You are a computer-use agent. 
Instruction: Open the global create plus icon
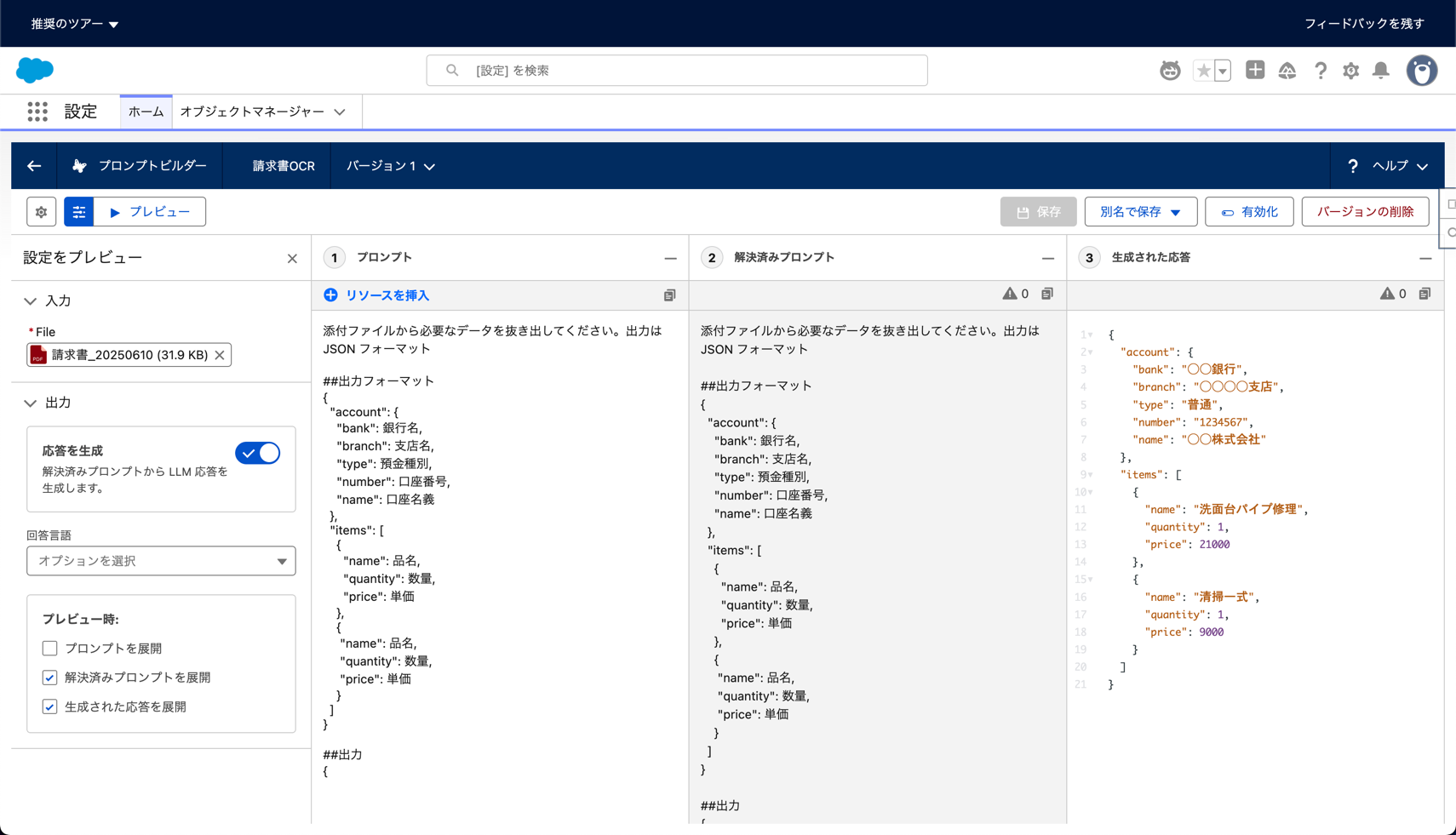[x=1254, y=71]
